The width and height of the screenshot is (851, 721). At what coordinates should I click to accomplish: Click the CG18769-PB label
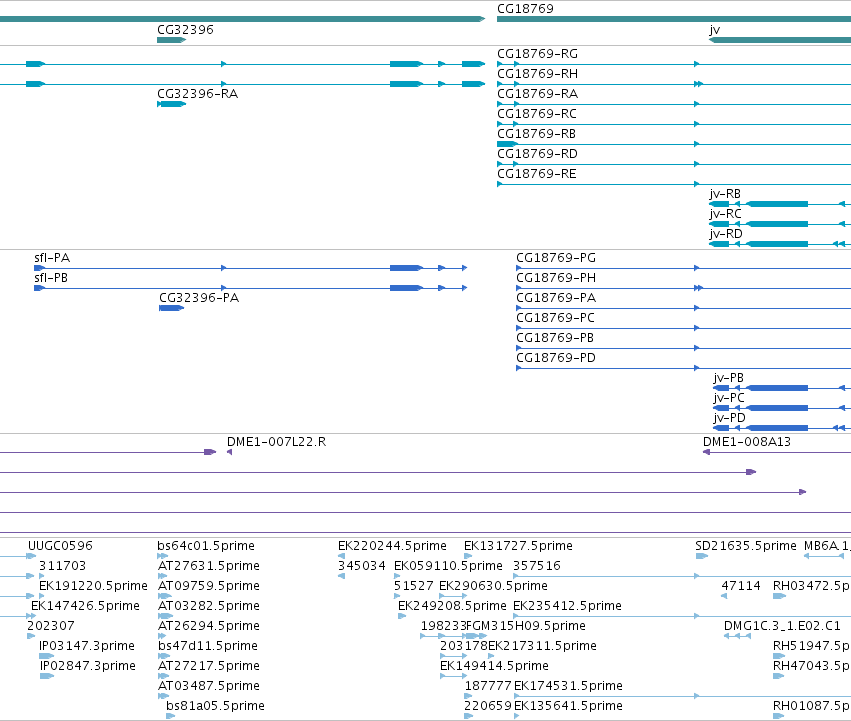(555, 338)
